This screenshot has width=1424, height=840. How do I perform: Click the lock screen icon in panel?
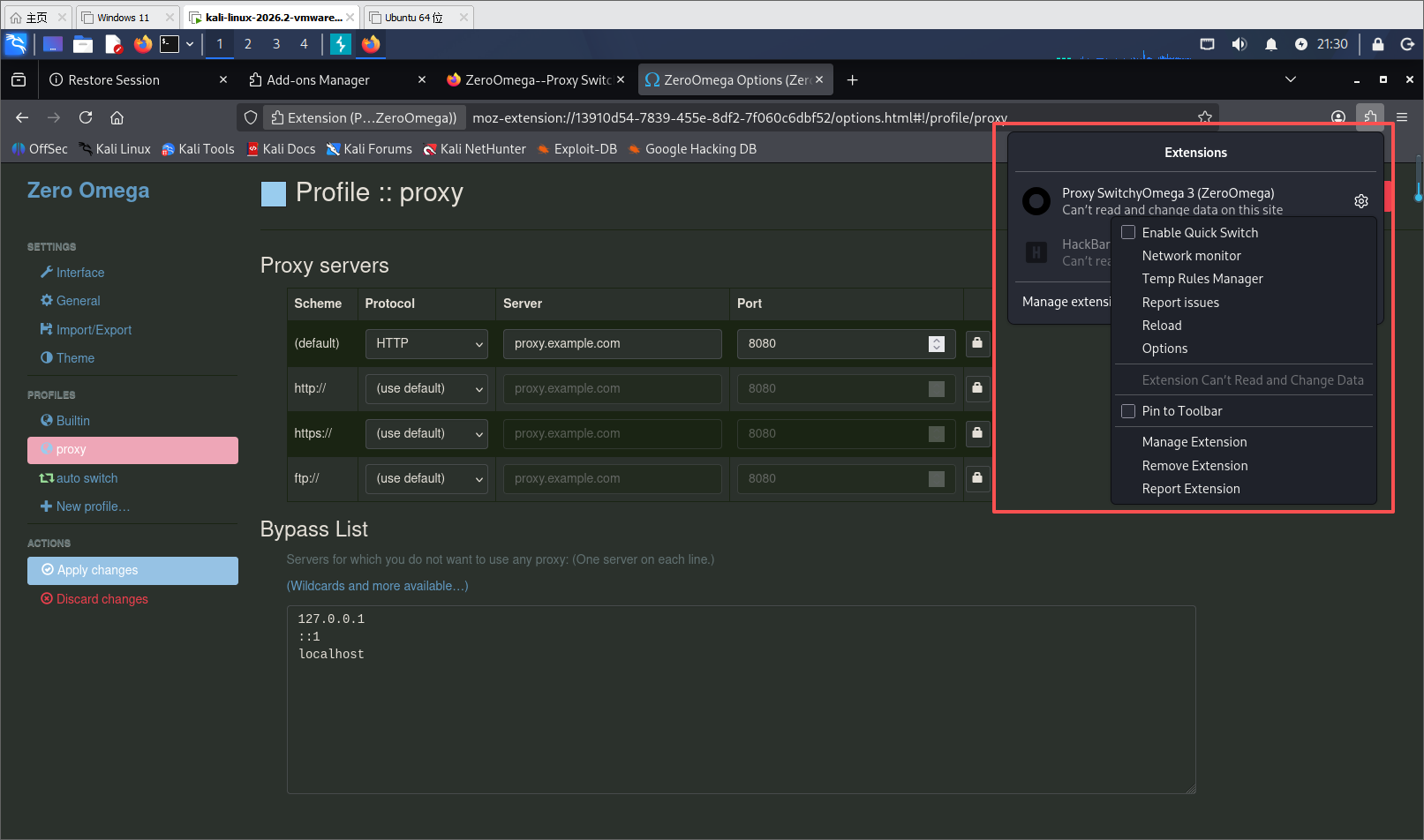[x=1378, y=44]
